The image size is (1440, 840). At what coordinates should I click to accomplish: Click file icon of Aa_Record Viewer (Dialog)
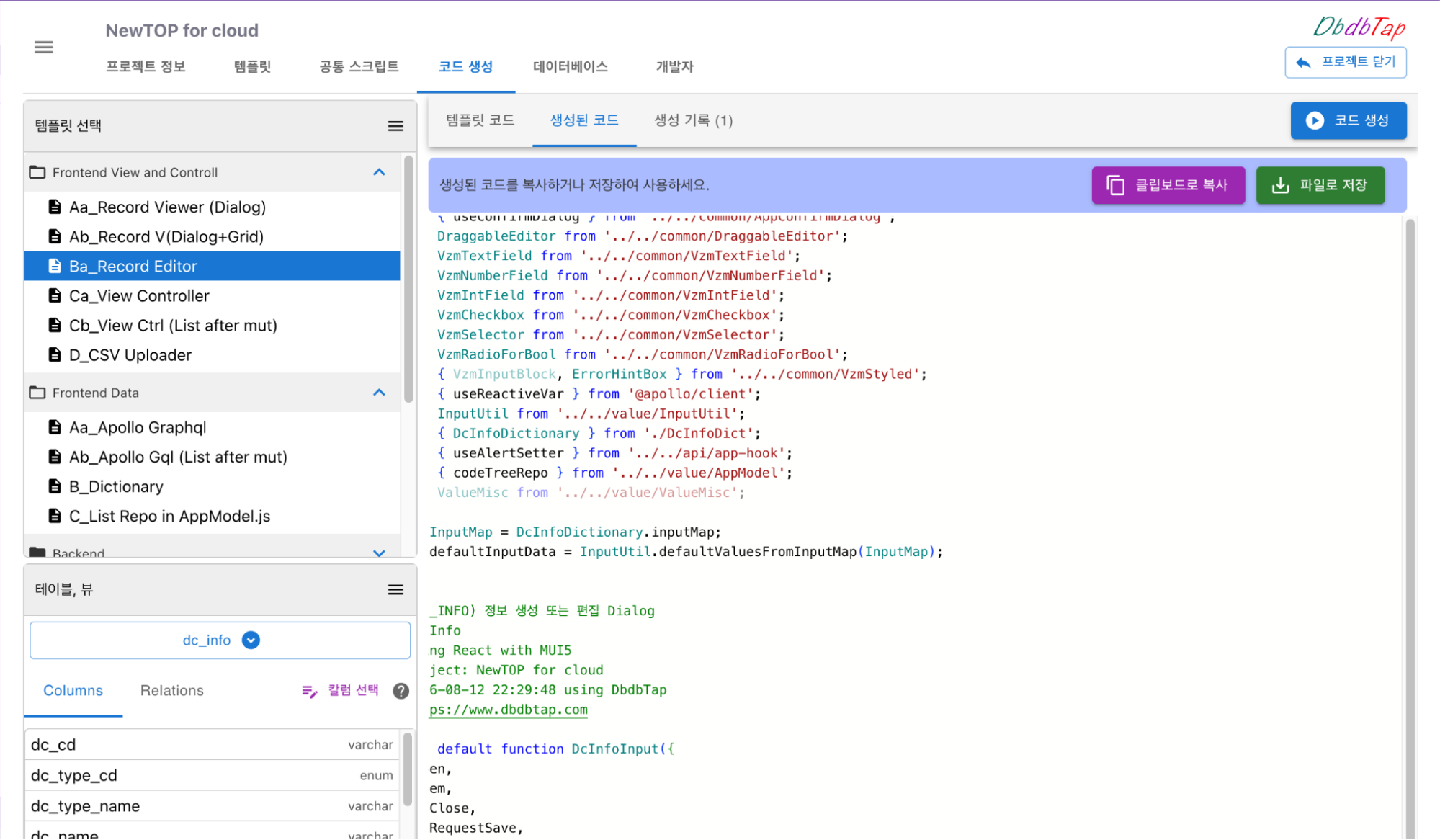55,207
